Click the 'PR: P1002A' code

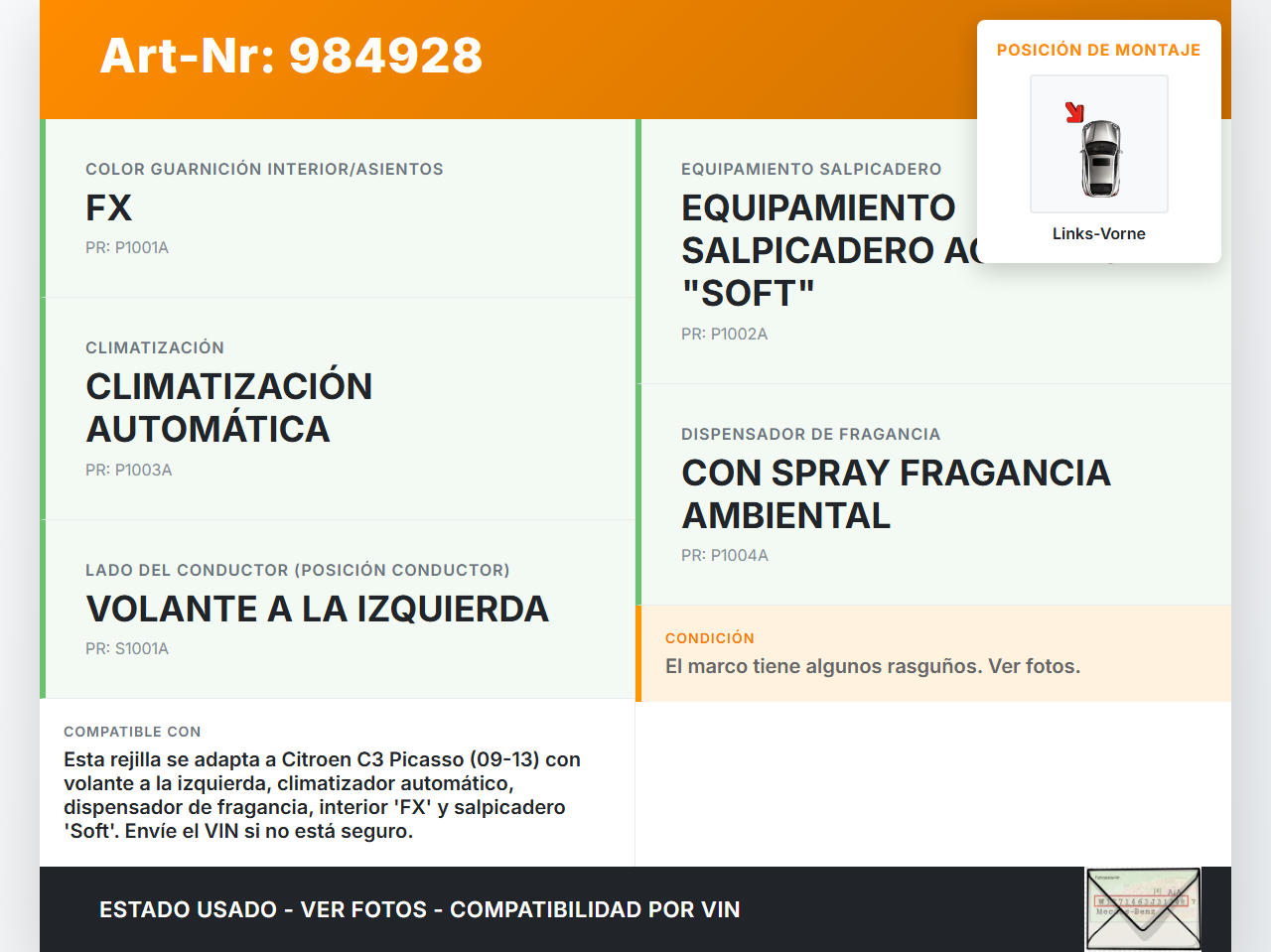coord(725,334)
